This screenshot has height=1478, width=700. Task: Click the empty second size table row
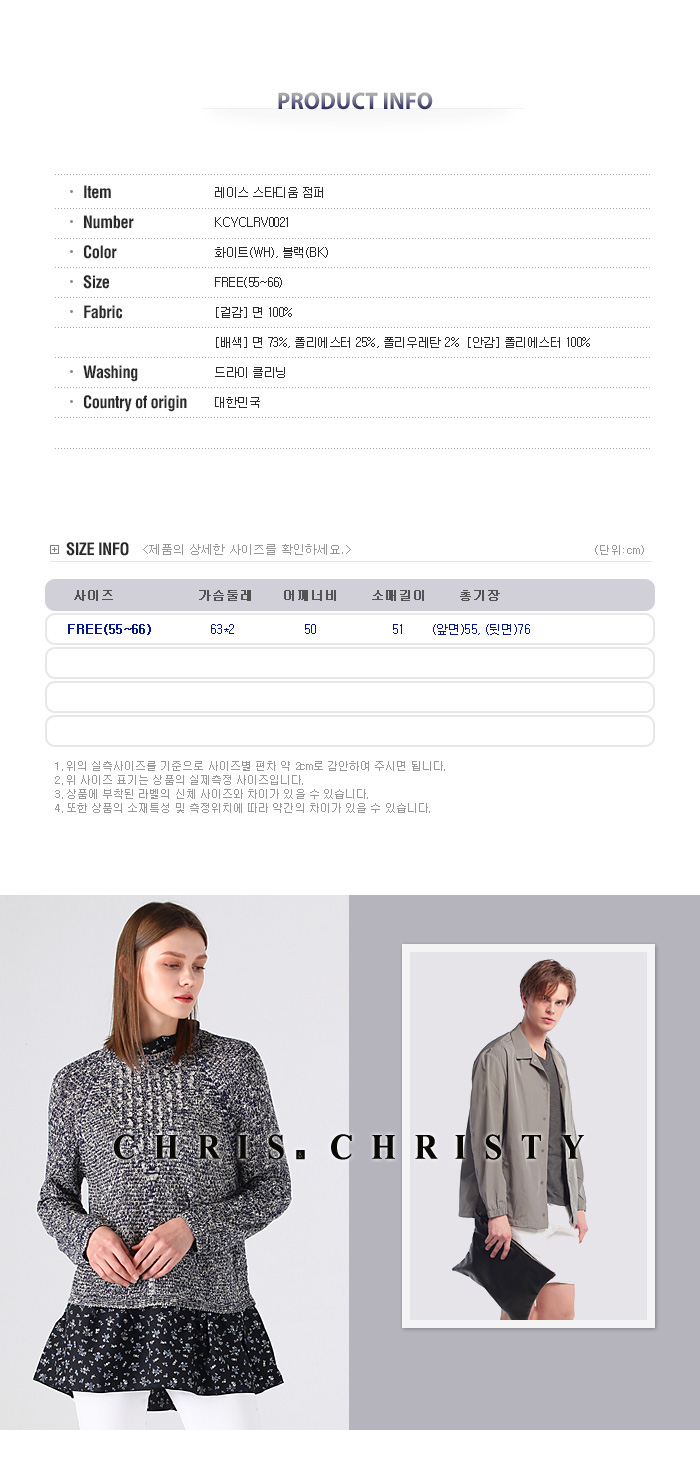tap(350, 663)
